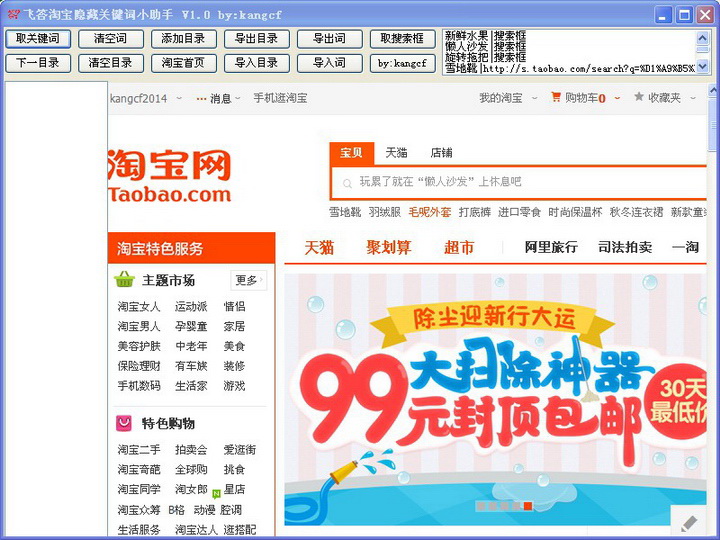Click the 时尚保温杯 hot keyword link

coord(575,212)
